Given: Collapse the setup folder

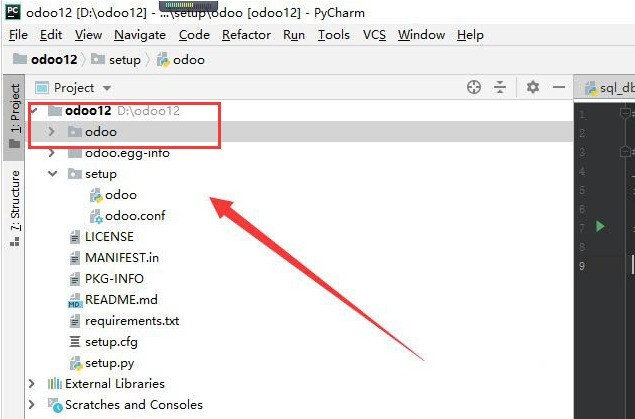Looking at the screenshot, I should click(x=51, y=174).
